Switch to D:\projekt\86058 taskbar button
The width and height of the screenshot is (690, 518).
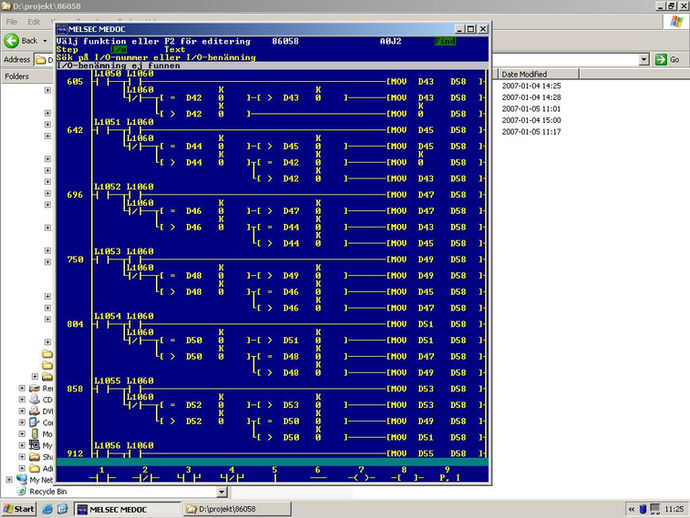coord(238,509)
